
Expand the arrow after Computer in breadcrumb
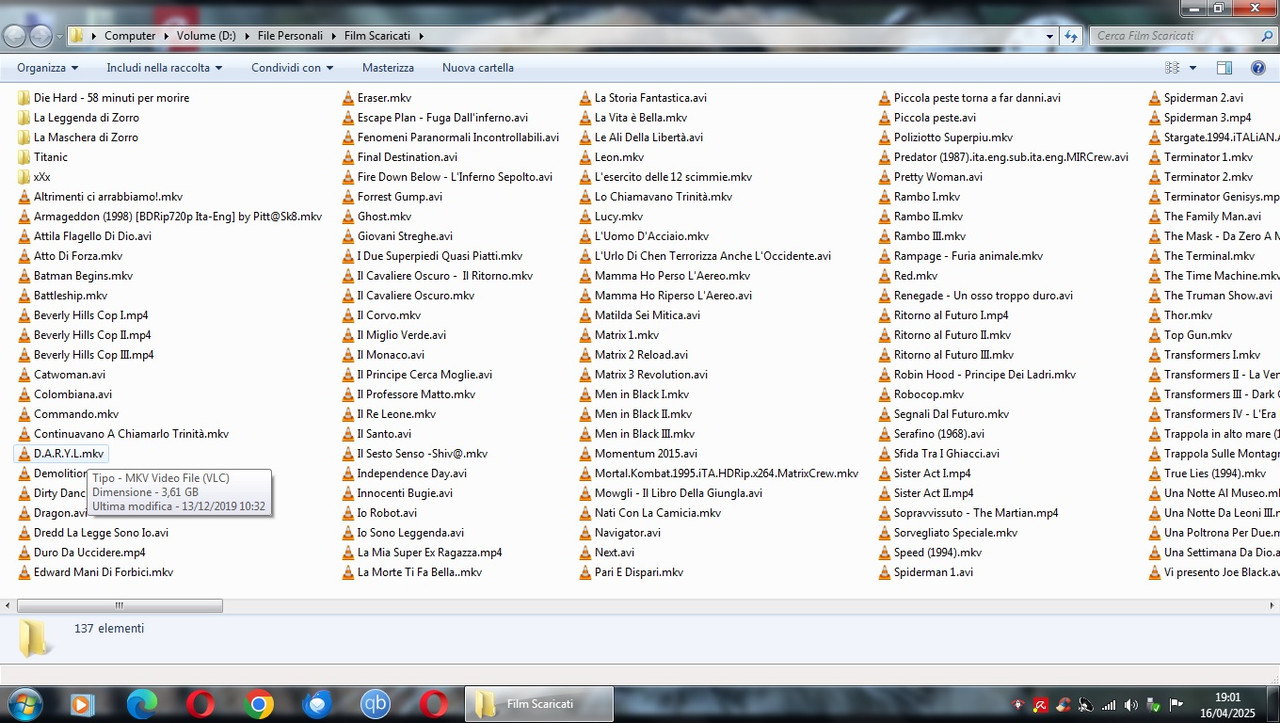(x=166, y=36)
